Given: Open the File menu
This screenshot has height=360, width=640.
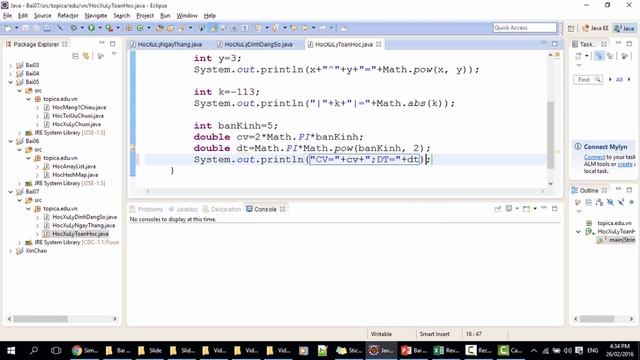Looking at the screenshot, I should coord(7,16).
